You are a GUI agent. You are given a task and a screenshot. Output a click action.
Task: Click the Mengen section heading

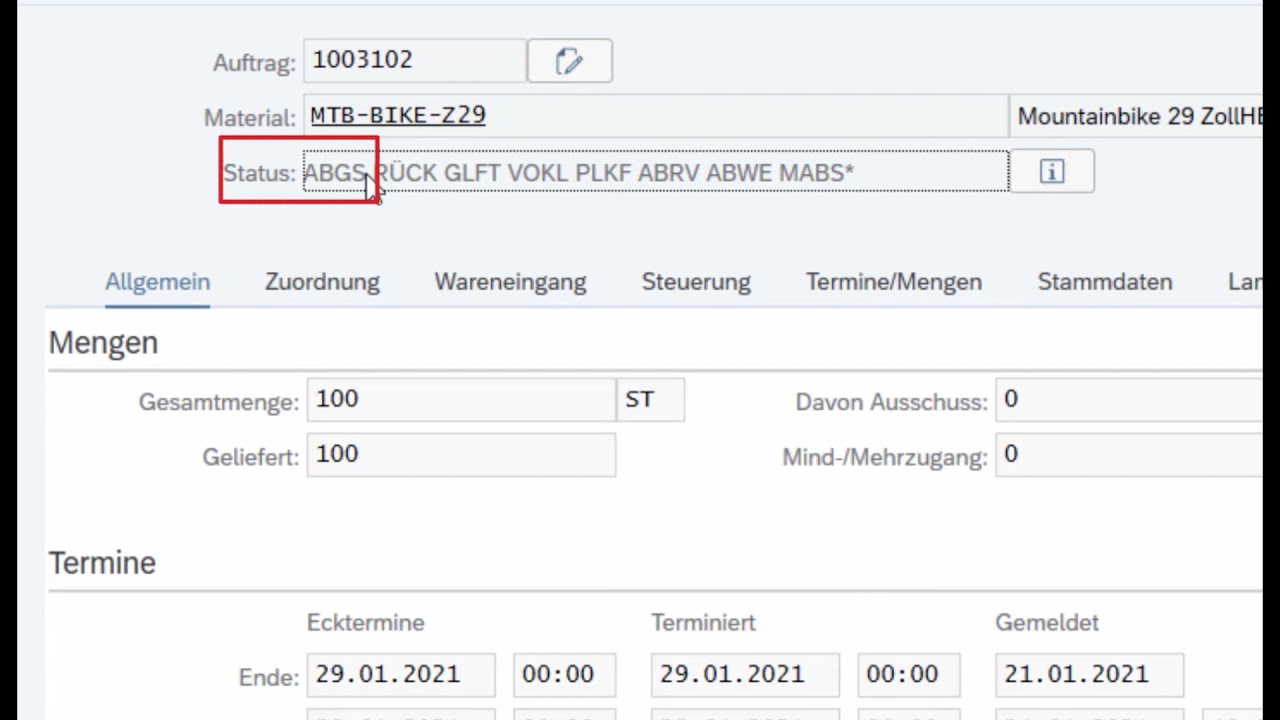pos(103,343)
